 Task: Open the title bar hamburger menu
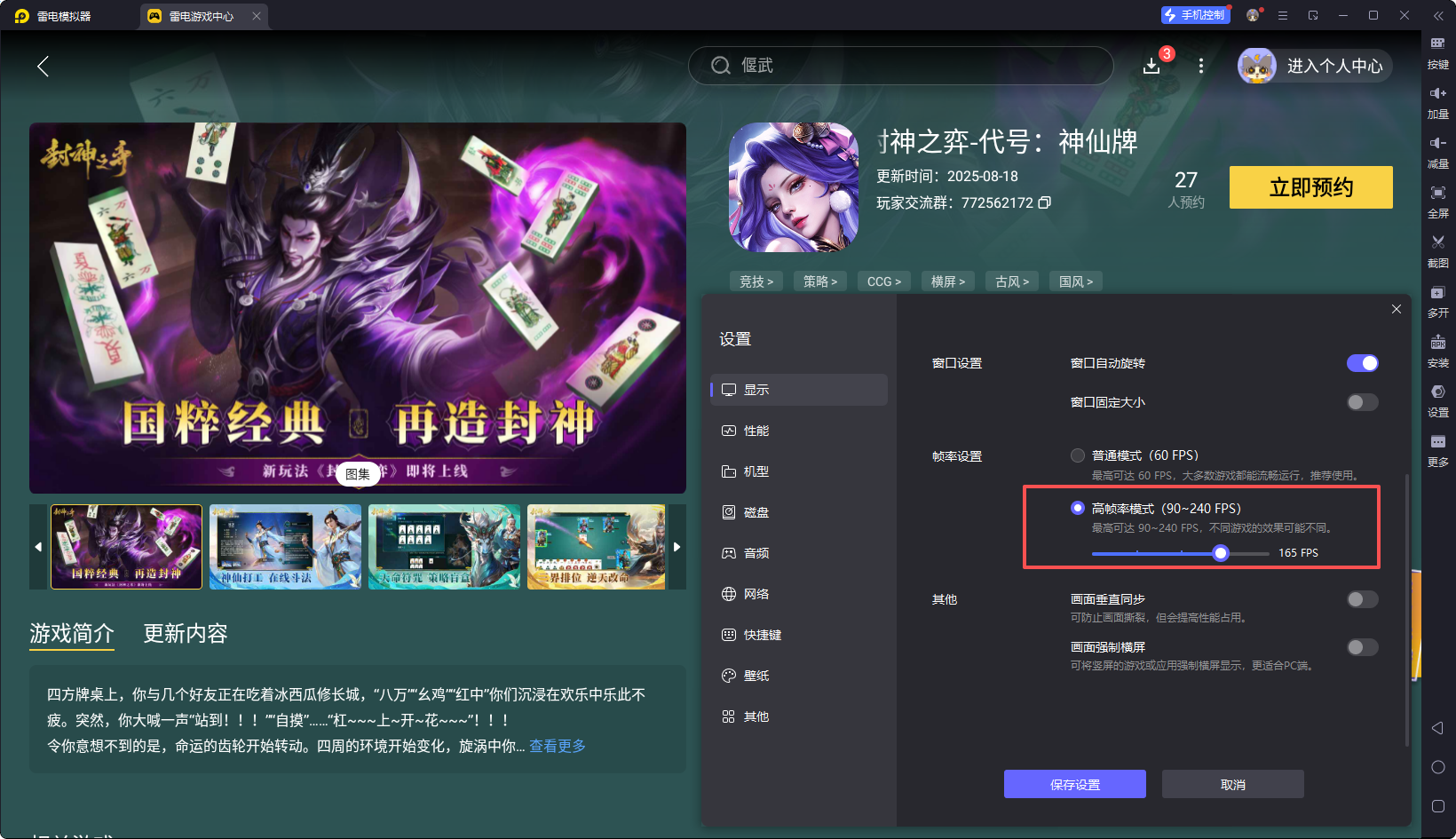1283,15
